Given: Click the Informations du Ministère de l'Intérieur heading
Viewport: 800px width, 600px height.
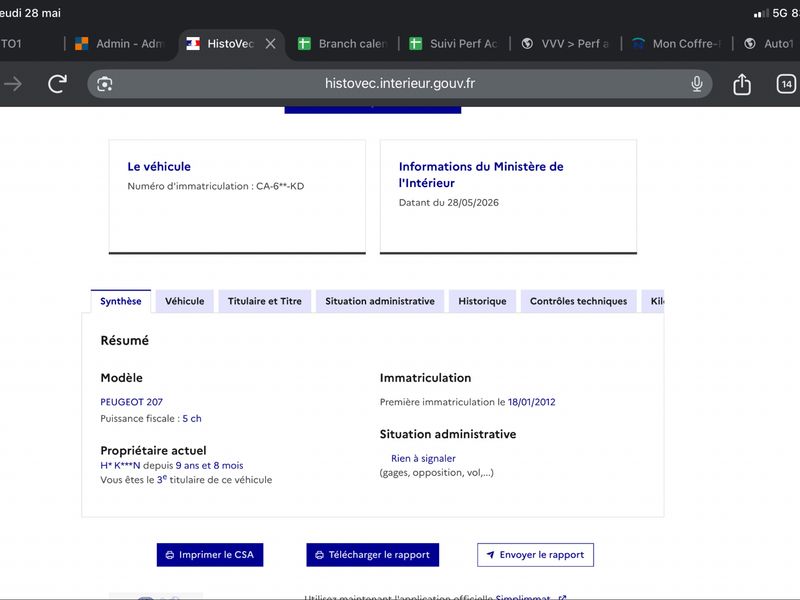Looking at the screenshot, I should pos(481,174).
